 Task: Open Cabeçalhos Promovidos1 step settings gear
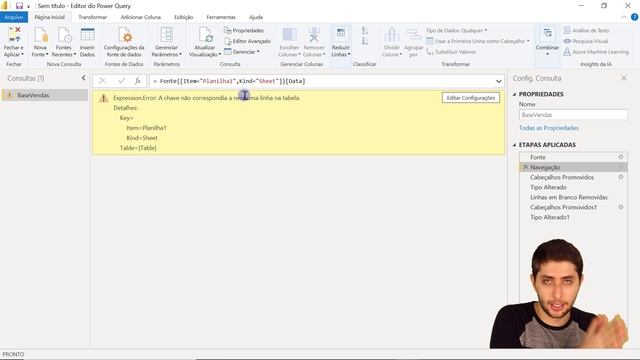coord(621,207)
